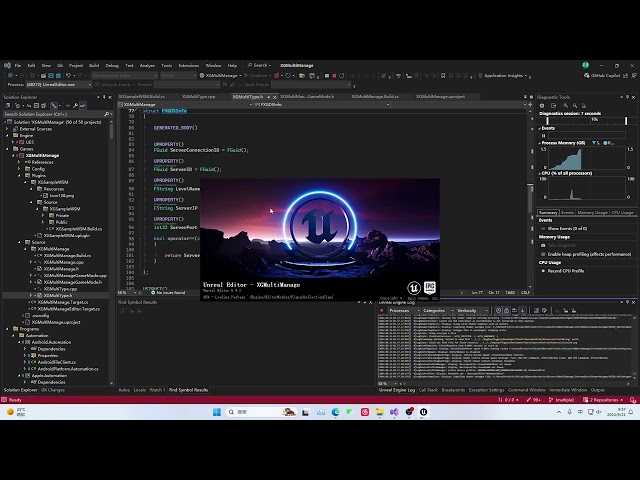Viewport: 640px width, 480px height.
Task: Expand the References node under XGMultiManage
Action: click(19, 162)
